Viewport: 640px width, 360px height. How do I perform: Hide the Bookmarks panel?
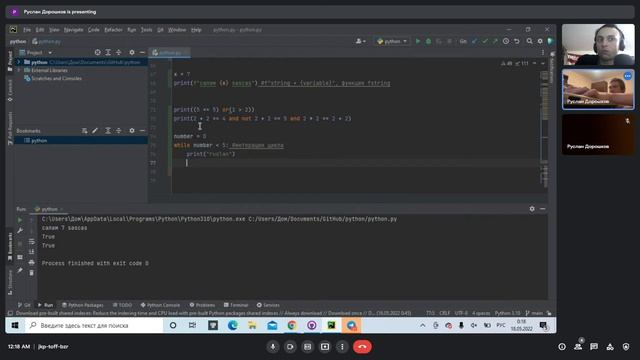142,131
